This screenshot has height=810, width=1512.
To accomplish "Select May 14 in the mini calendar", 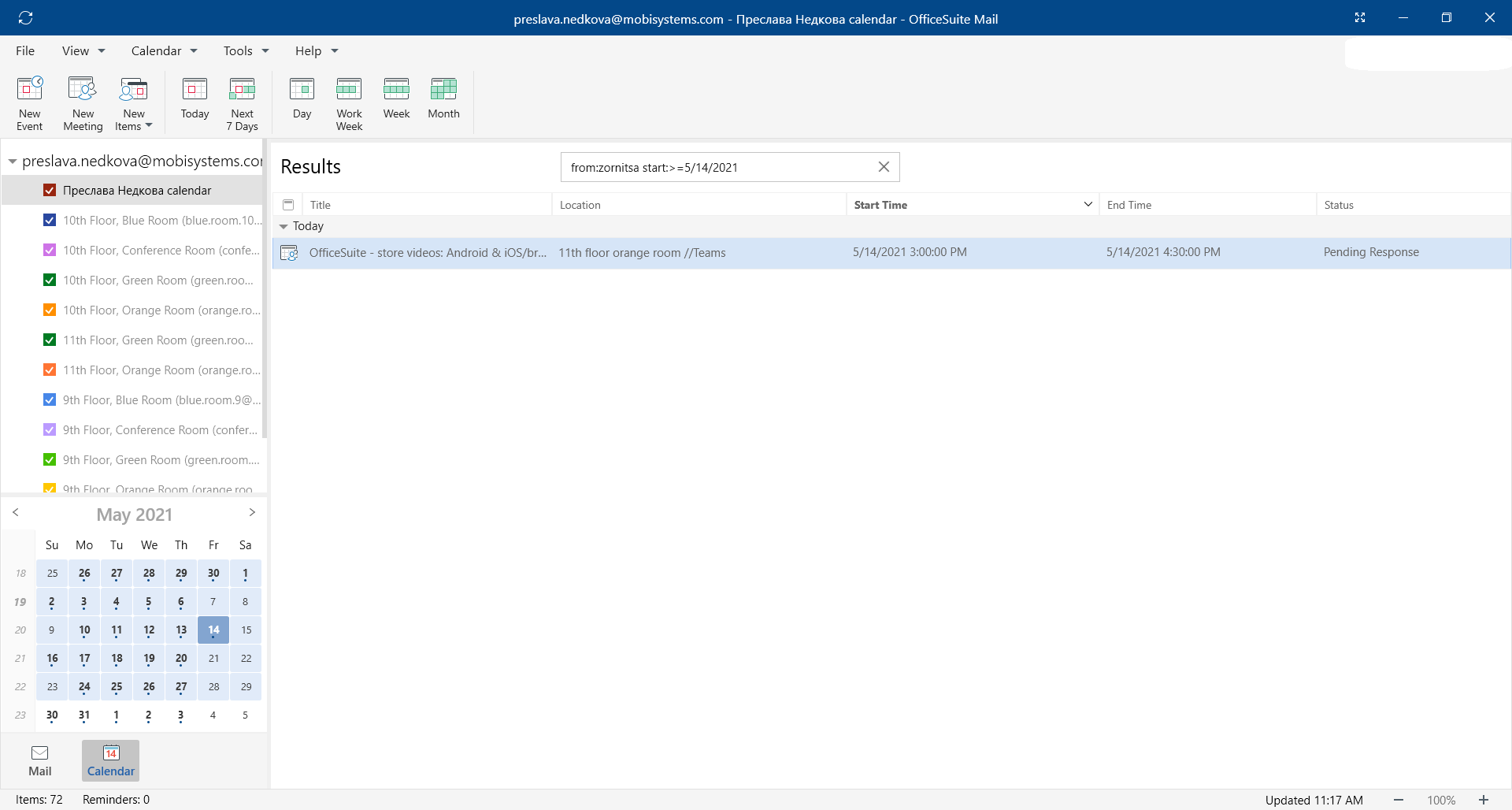I will pos(213,630).
